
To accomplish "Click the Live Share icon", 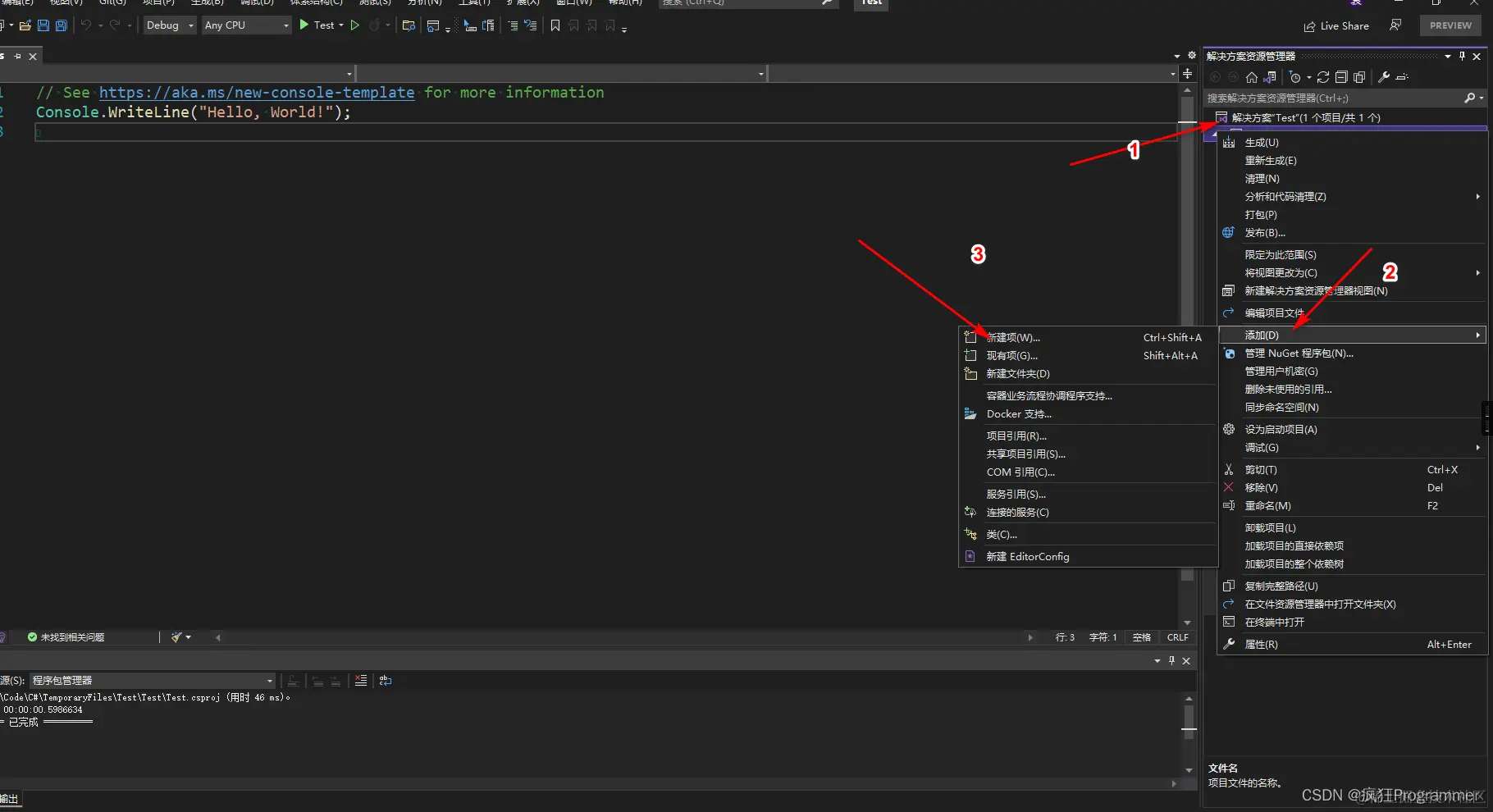I will coord(1309,26).
